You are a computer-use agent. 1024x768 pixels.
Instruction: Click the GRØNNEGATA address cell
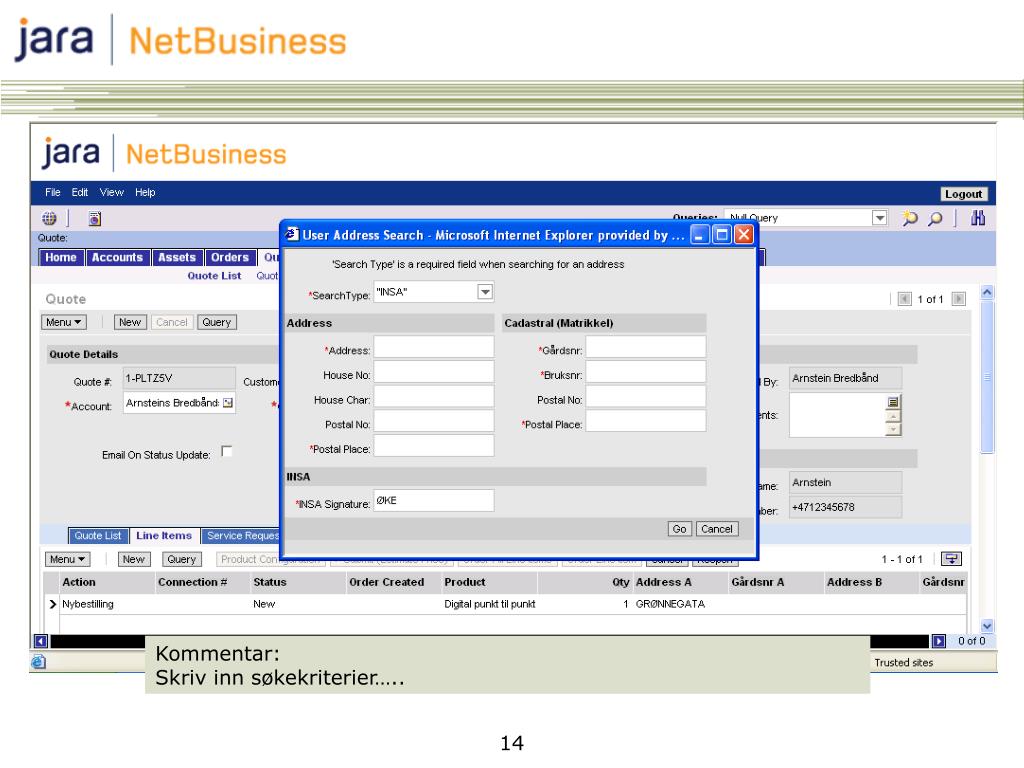coord(671,604)
